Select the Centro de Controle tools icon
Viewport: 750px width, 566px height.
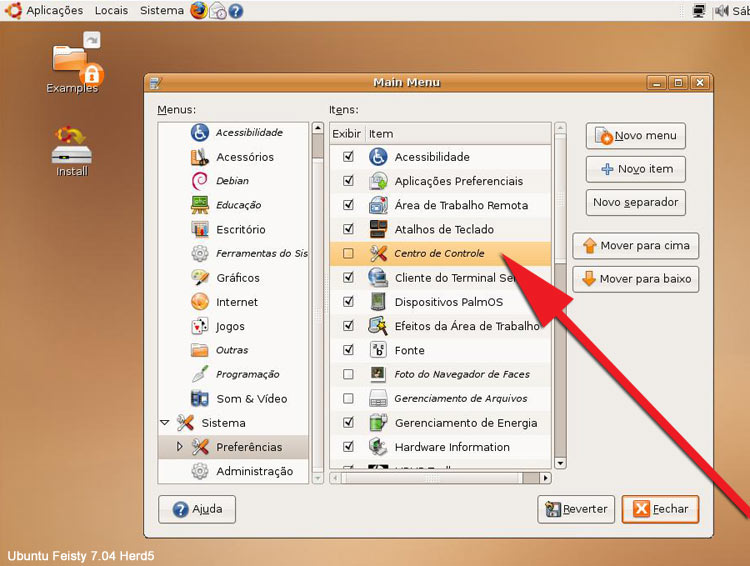pyautogui.click(x=378, y=253)
